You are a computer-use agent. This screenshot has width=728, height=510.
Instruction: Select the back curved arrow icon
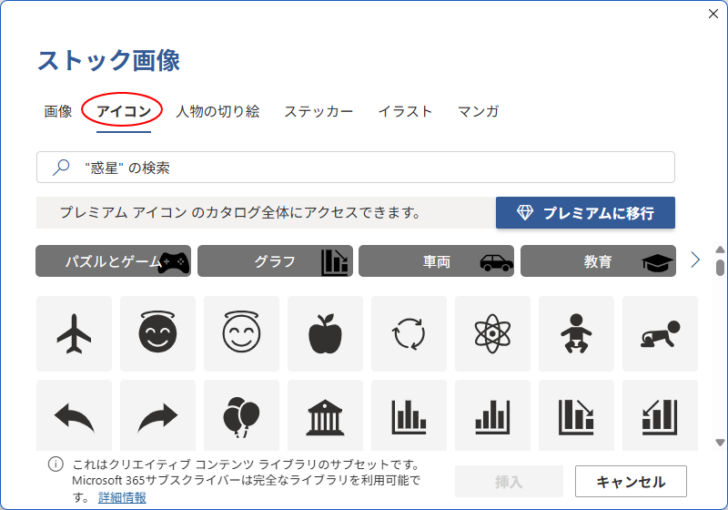coord(74,416)
